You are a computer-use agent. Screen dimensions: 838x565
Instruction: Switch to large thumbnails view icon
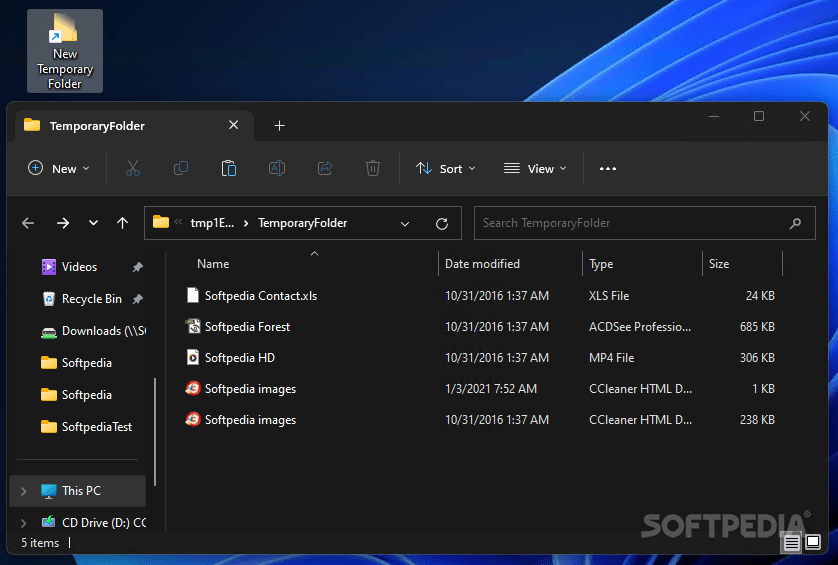813,542
